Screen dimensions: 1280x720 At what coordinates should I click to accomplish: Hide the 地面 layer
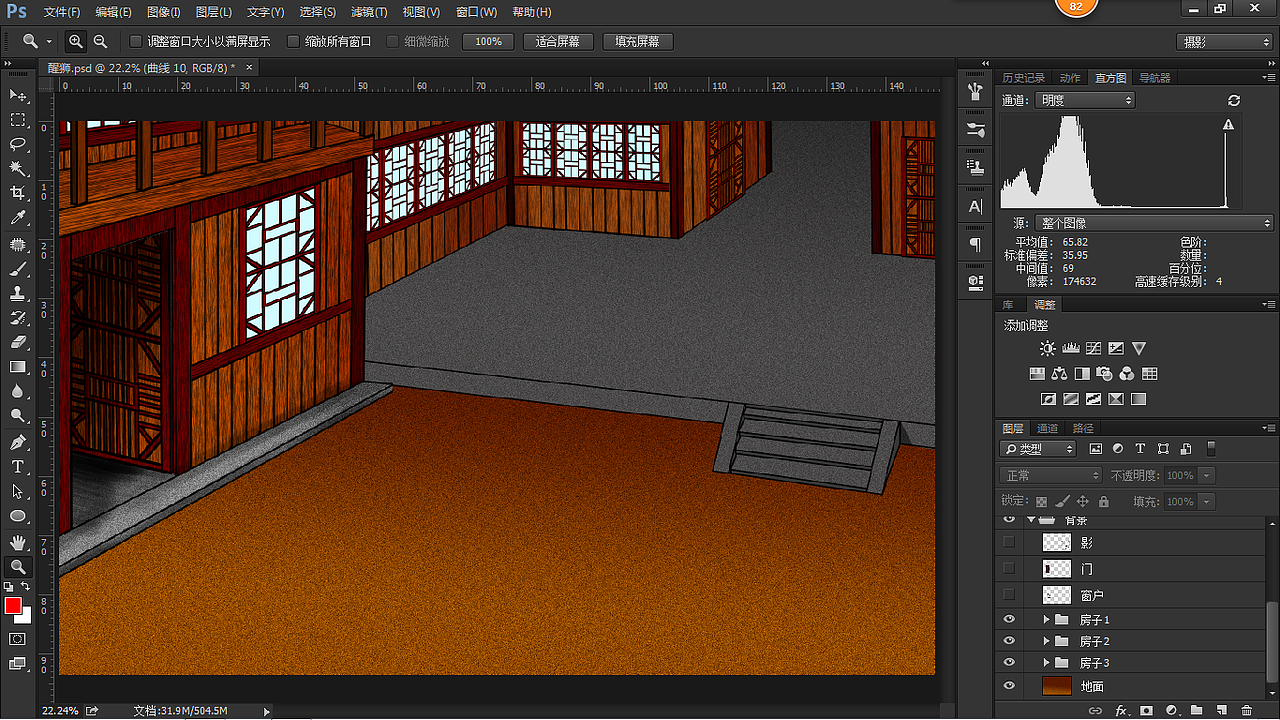click(x=1009, y=686)
